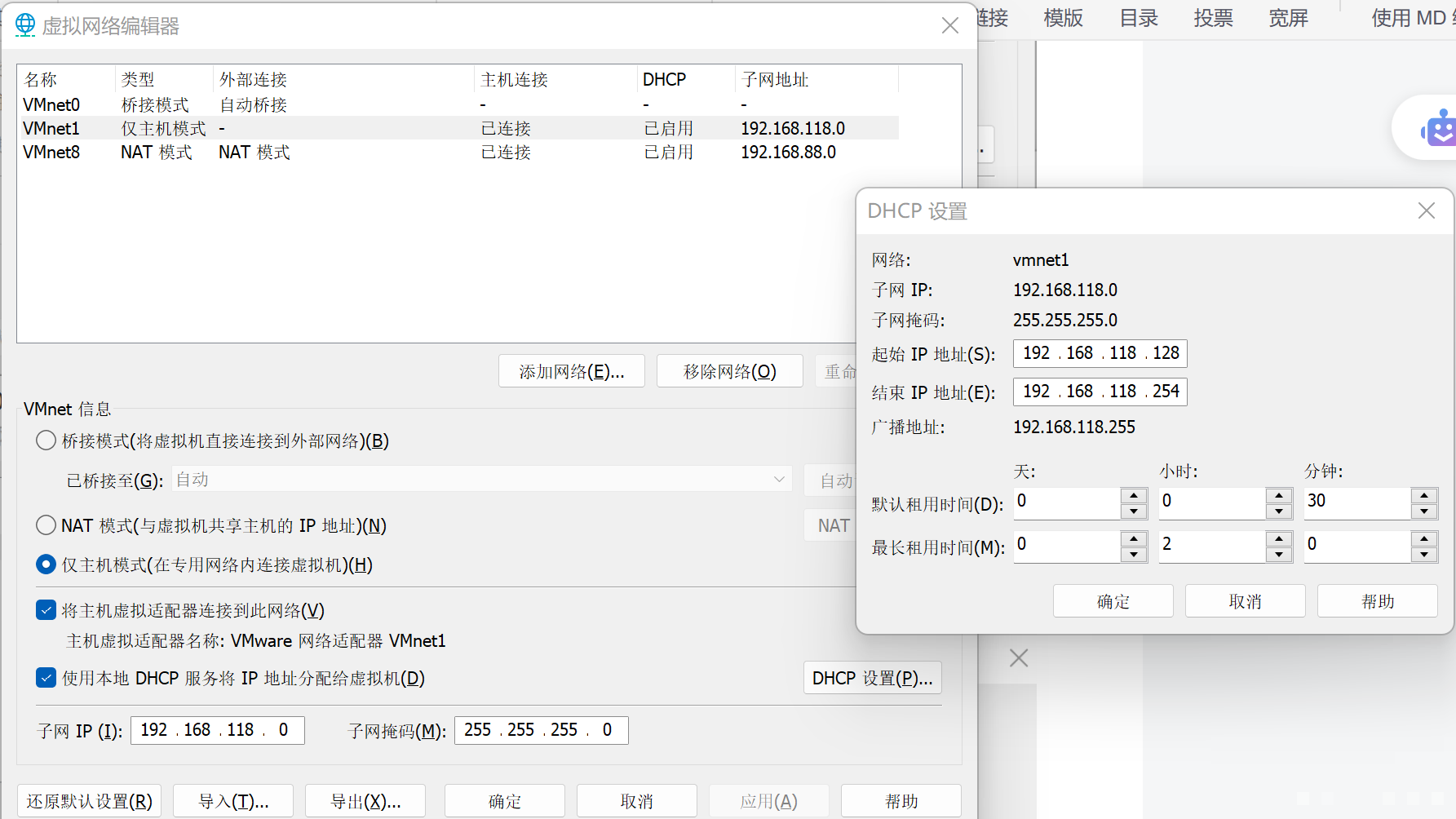The height and width of the screenshot is (819, 1456).
Task: Decrease 默认租用时间 hours value
Action: tap(1279, 511)
